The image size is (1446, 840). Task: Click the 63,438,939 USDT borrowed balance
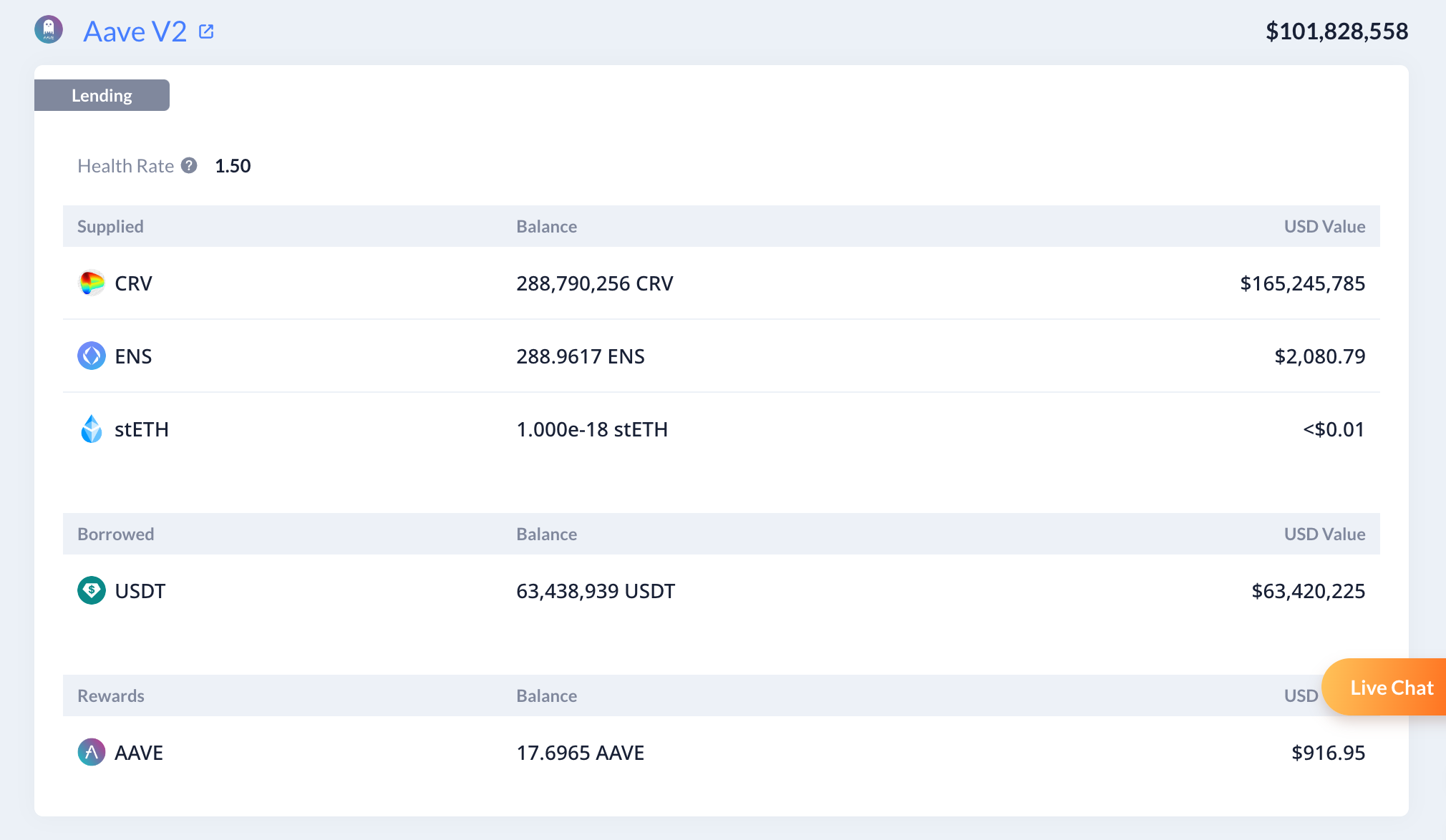coord(595,591)
